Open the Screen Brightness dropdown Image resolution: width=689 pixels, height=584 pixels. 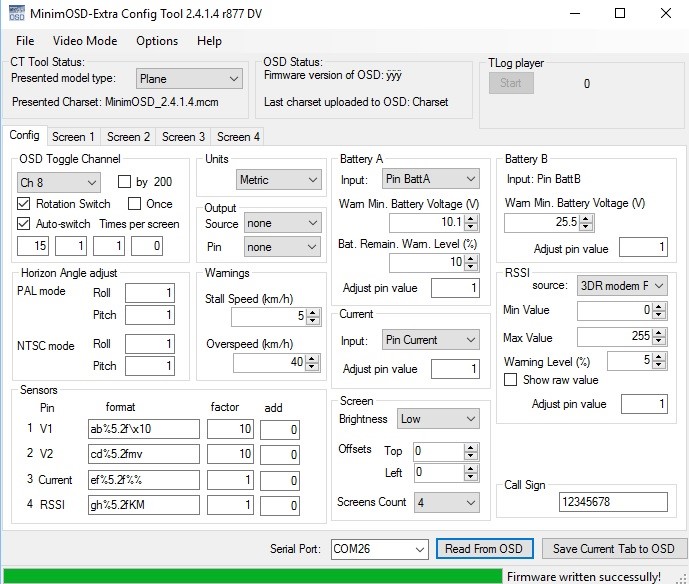coord(436,419)
